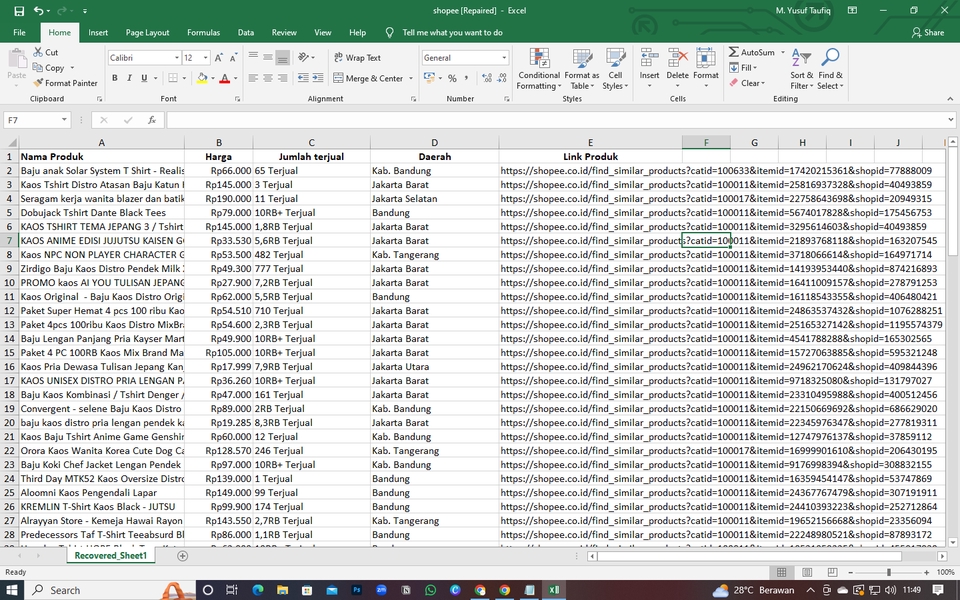Image resolution: width=960 pixels, height=600 pixels.
Task: Click the Font Color red A
Action: pyautogui.click(x=225, y=78)
